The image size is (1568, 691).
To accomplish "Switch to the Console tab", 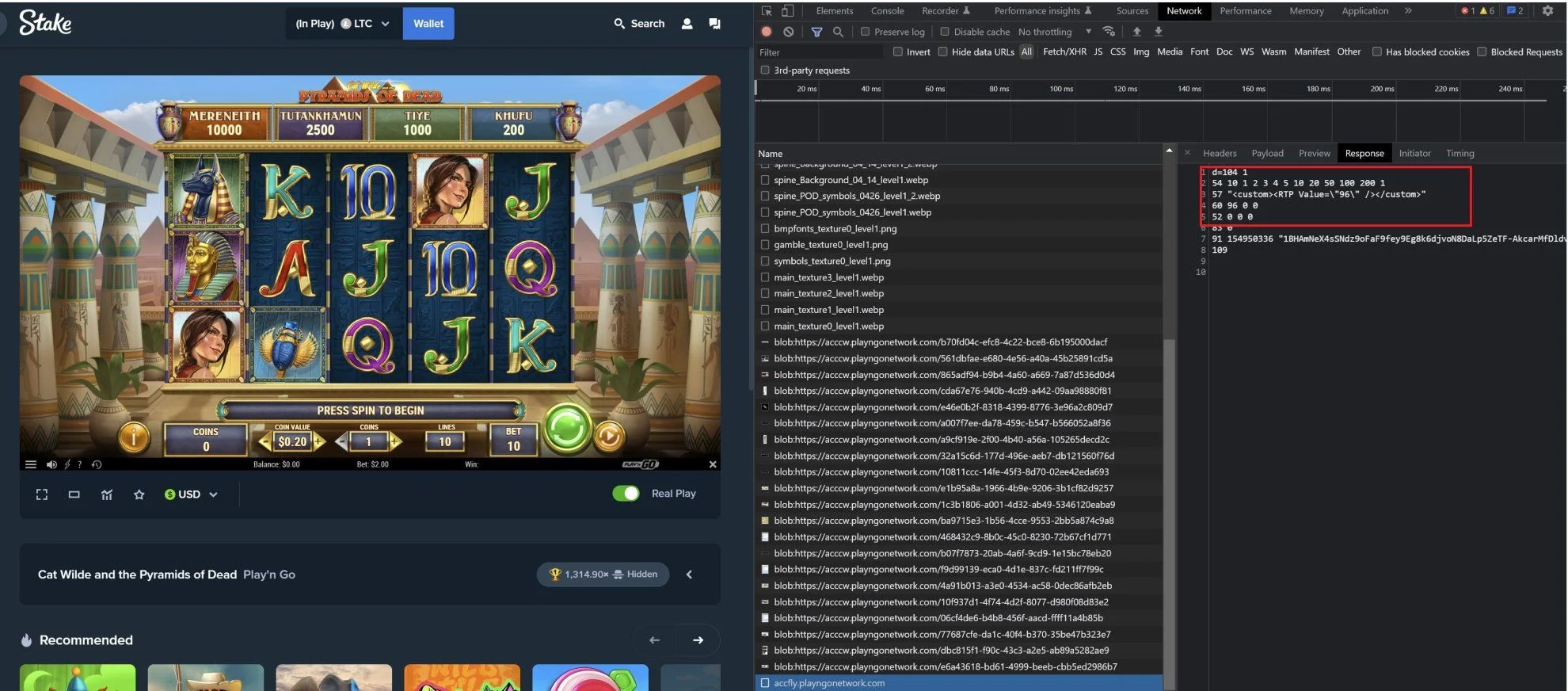I will pyautogui.click(x=887, y=11).
